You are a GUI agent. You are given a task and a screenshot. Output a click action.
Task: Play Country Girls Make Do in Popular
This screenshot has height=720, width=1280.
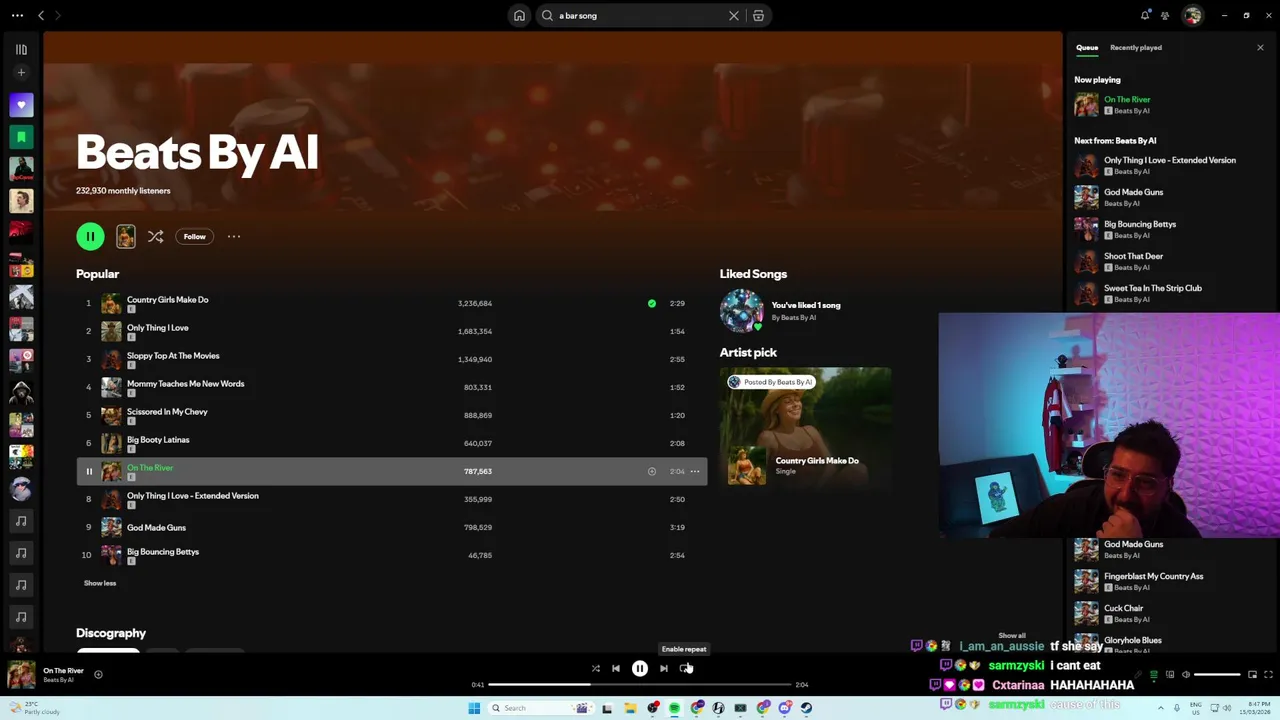tap(391, 303)
